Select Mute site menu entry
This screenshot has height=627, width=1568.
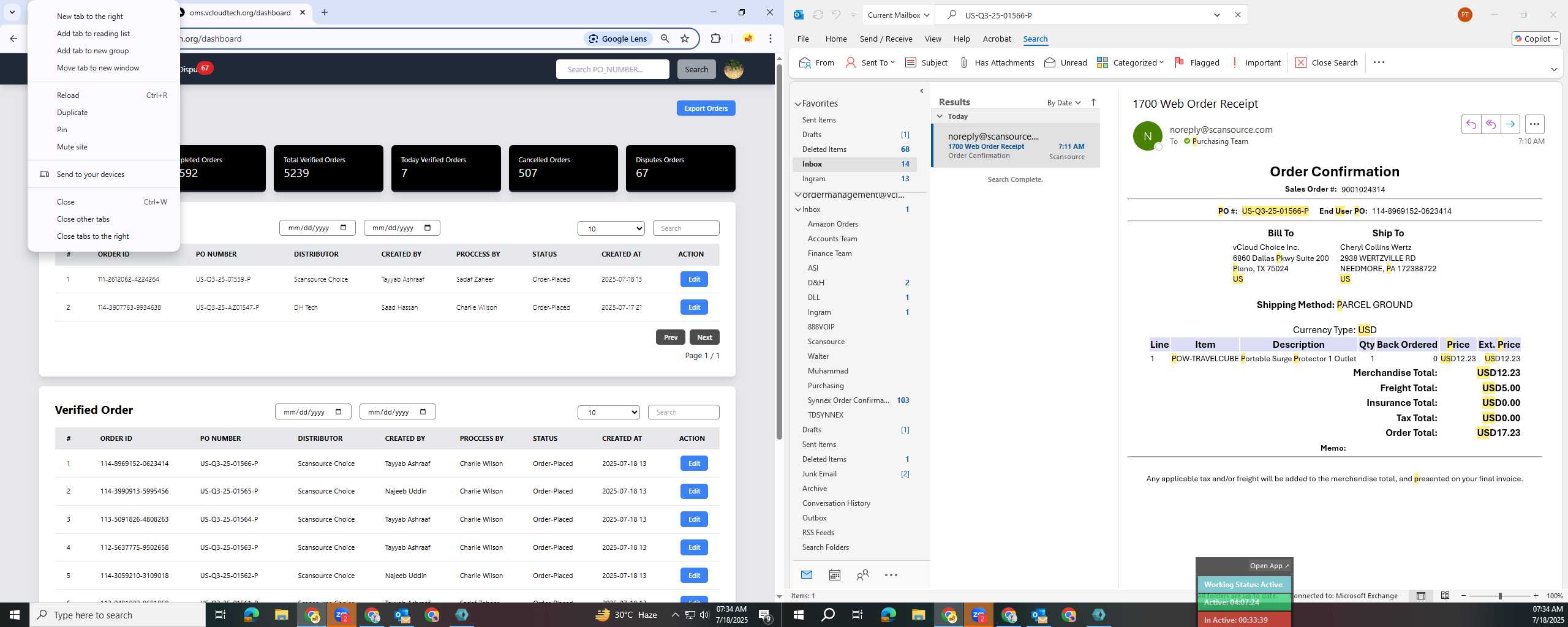(x=104, y=147)
